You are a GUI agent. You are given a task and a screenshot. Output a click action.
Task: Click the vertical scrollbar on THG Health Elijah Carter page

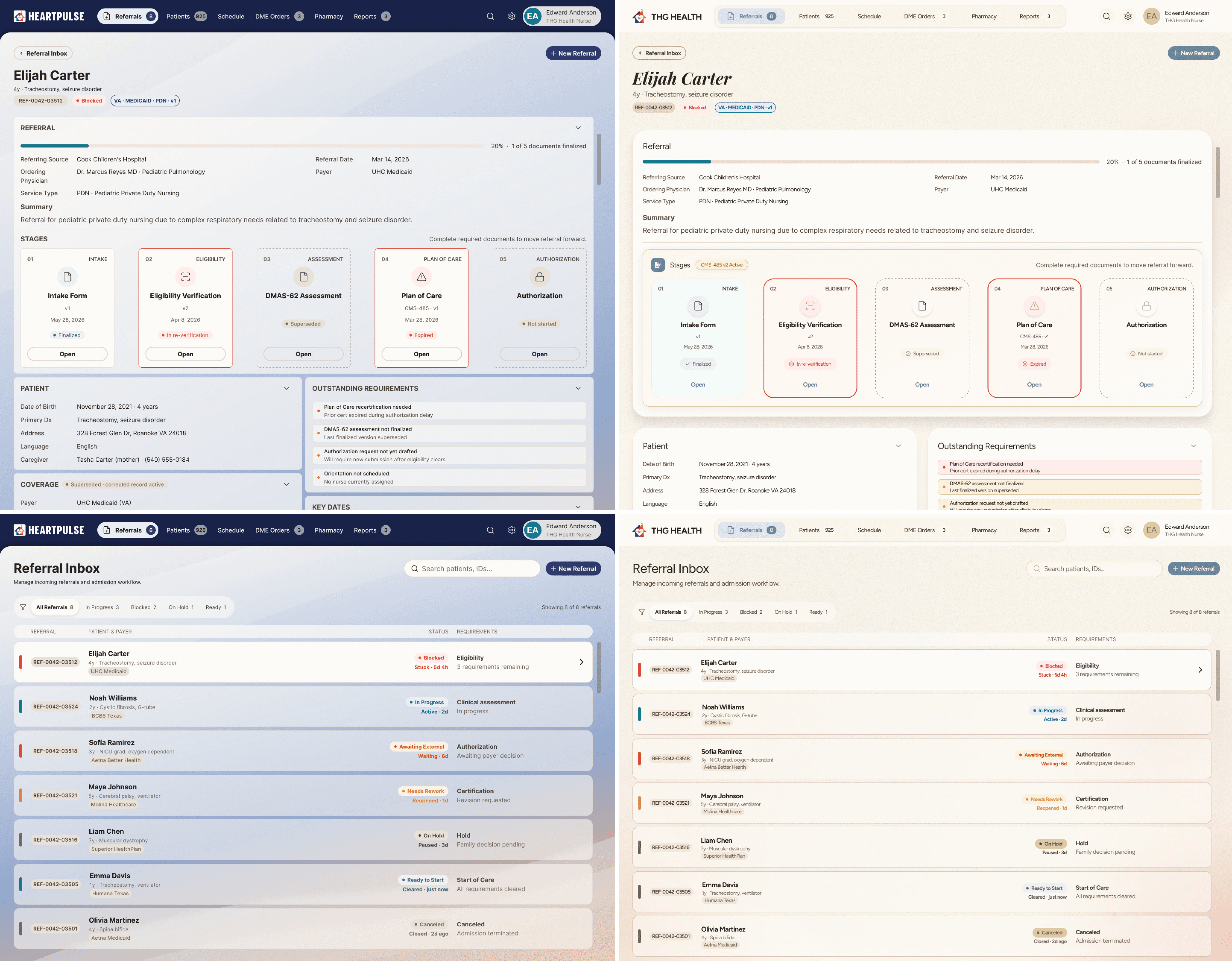click(x=1217, y=173)
